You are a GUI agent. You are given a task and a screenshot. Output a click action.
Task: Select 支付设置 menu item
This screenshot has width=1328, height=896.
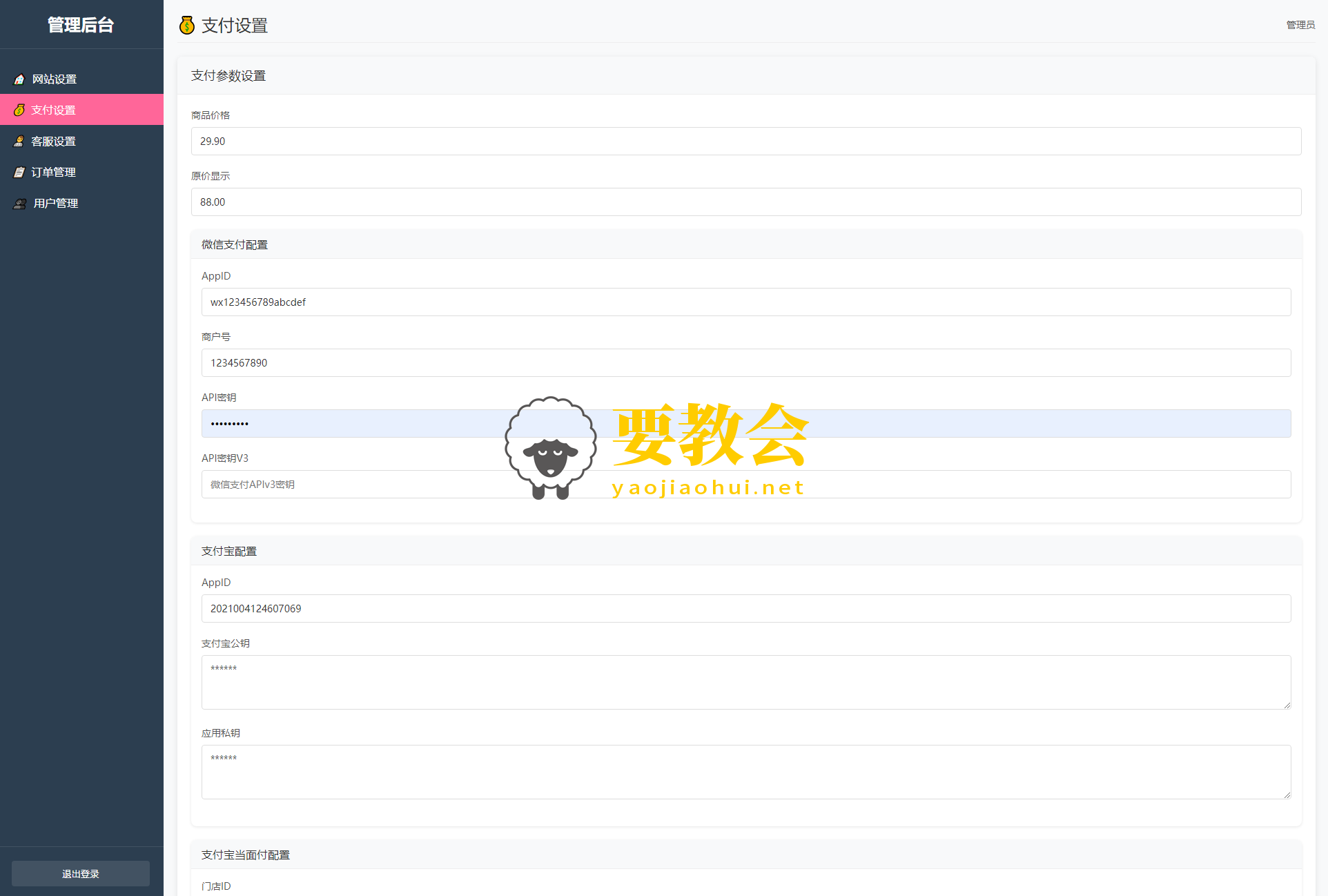point(81,110)
